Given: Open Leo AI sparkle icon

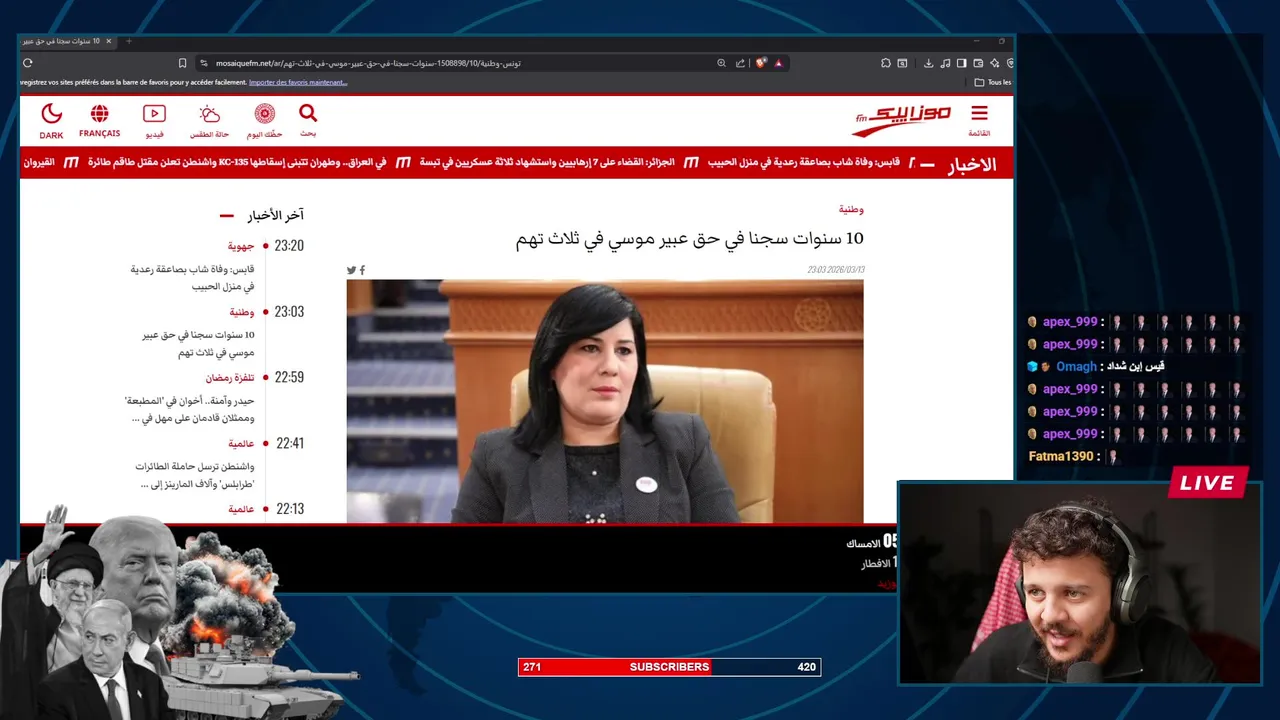Looking at the screenshot, I should point(995,63).
